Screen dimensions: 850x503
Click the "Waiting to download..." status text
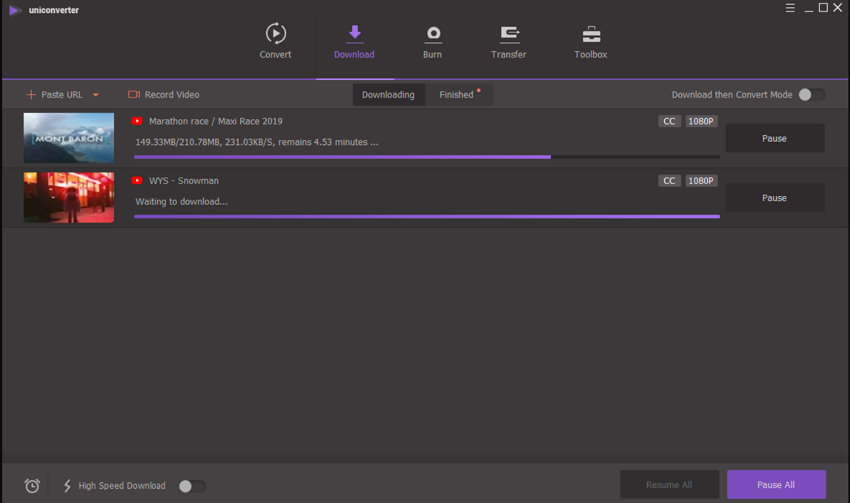[182, 202]
